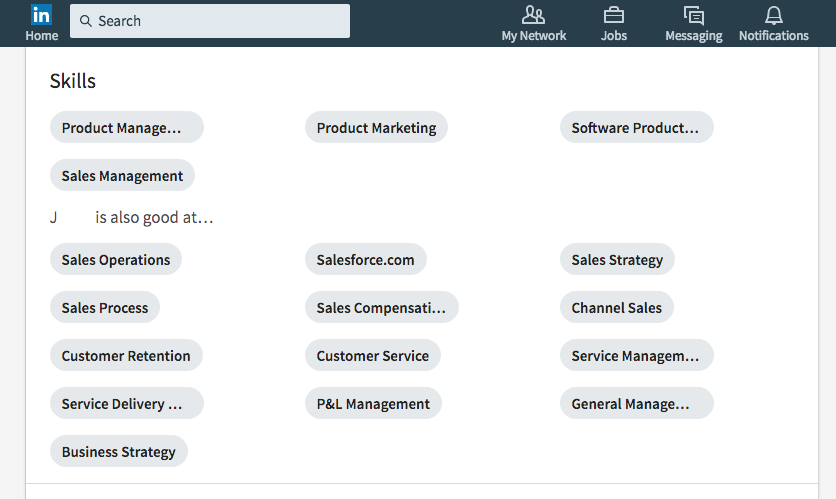This screenshot has width=836, height=499.
Task: Open the Sales Management skill
Action: (122, 175)
